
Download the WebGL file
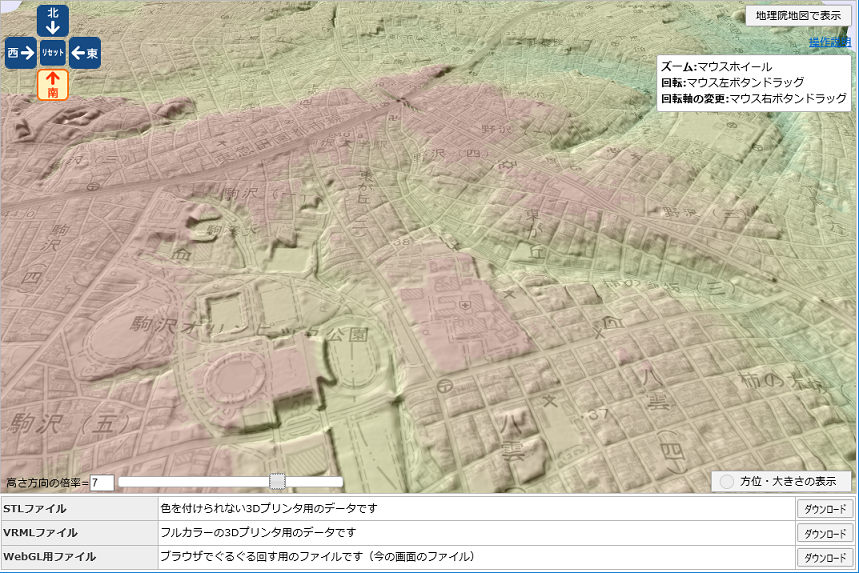pos(824,557)
